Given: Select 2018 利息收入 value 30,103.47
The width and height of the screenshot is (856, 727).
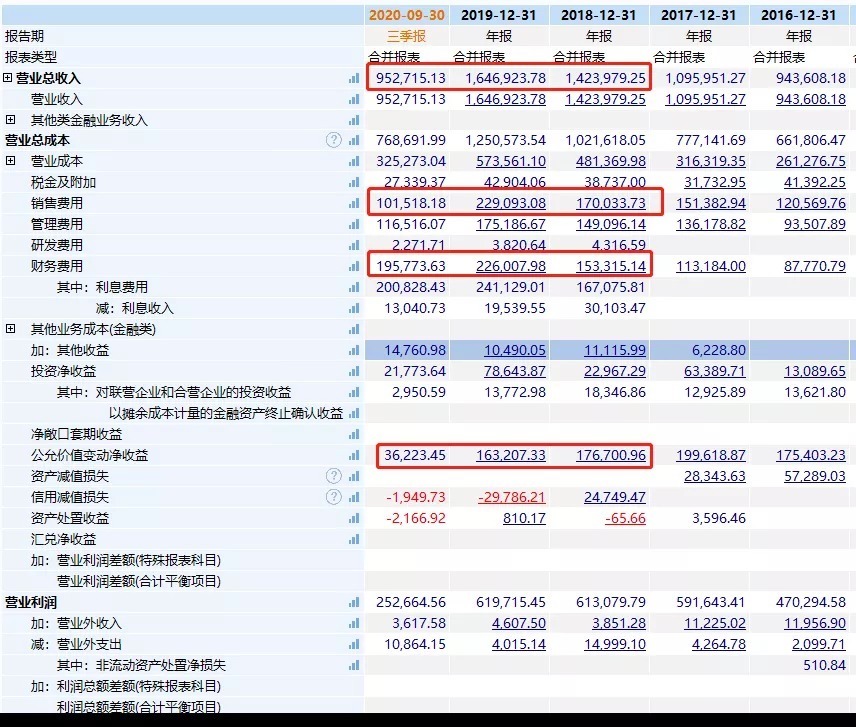Looking at the screenshot, I should 615,308.
